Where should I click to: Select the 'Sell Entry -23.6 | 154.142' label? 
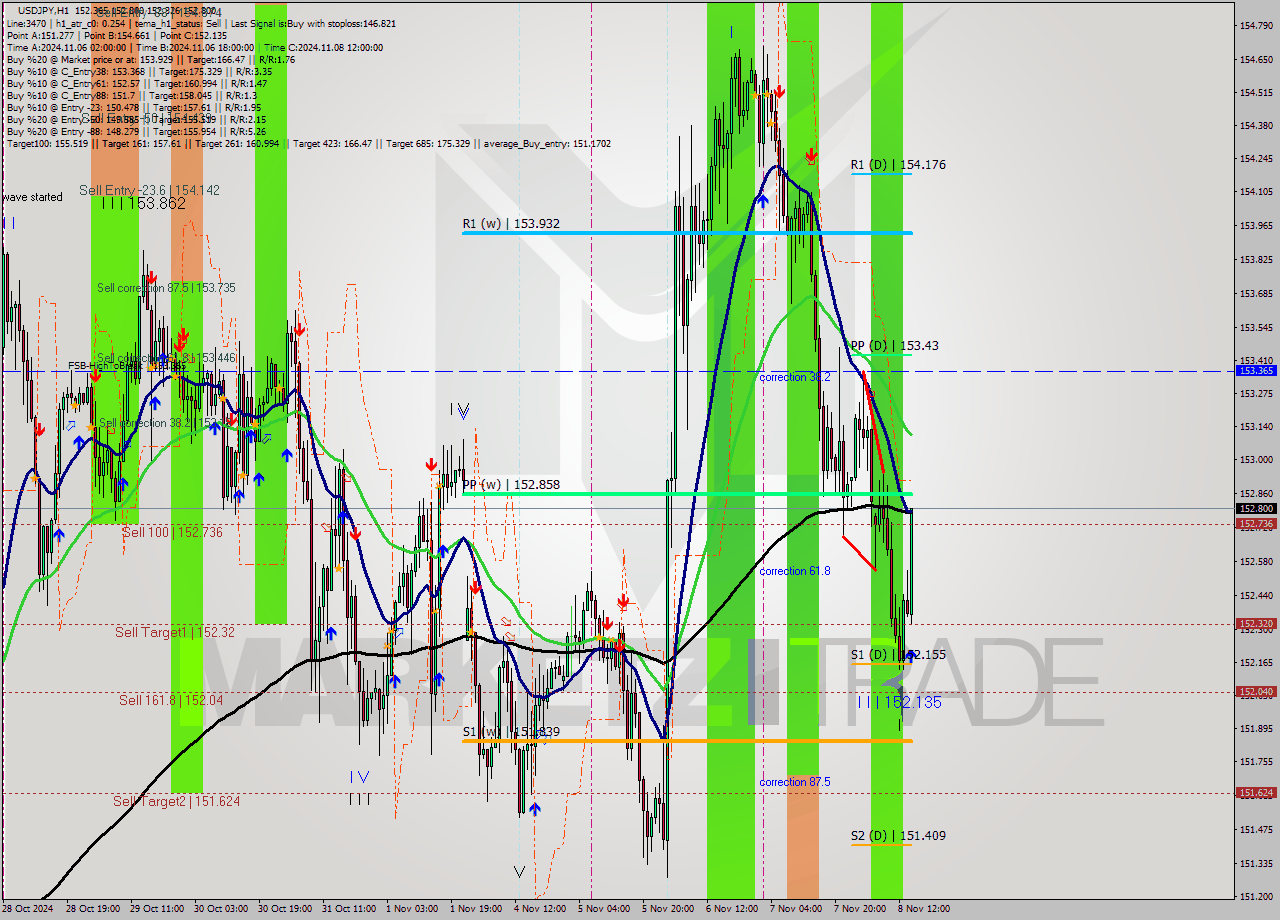(150, 190)
